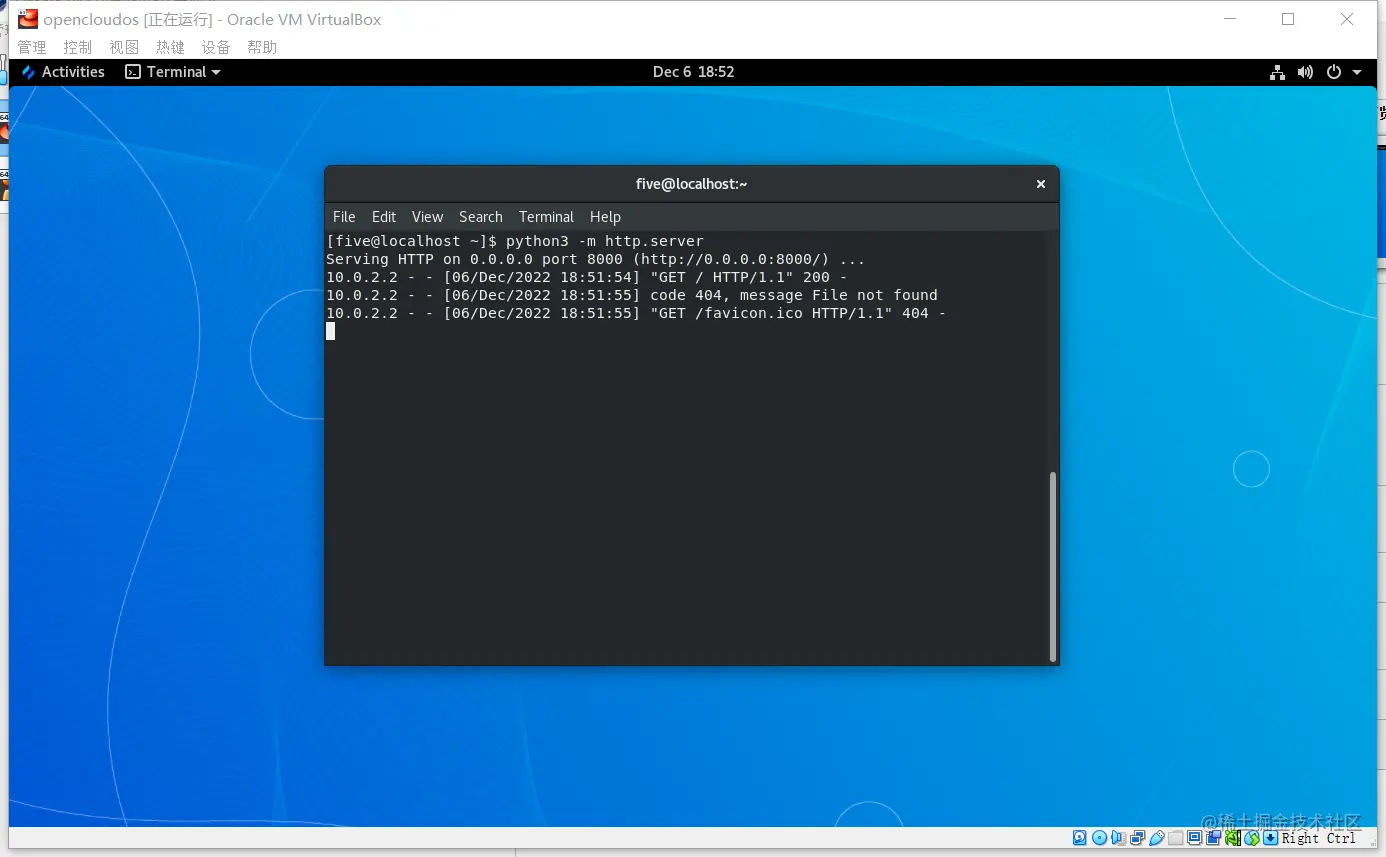The width and height of the screenshot is (1386, 857).
Task: Click the optical disc status icon
Action: tap(1100, 838)
